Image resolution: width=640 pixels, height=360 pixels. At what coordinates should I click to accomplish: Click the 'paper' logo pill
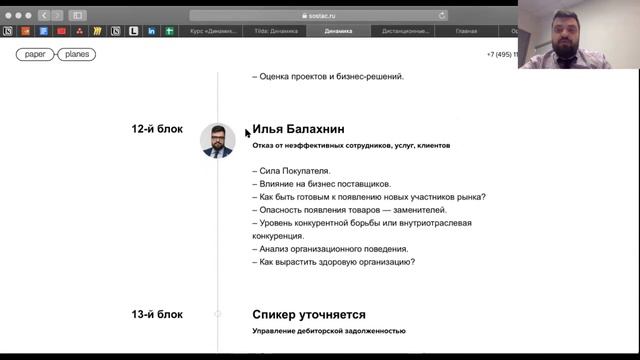[x=35, y=54]
